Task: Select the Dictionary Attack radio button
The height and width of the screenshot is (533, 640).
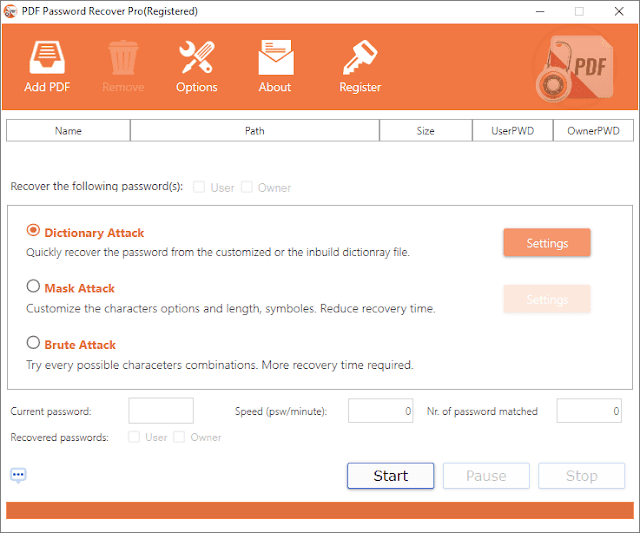Action: pyautogui.click(x=33, y=231)
